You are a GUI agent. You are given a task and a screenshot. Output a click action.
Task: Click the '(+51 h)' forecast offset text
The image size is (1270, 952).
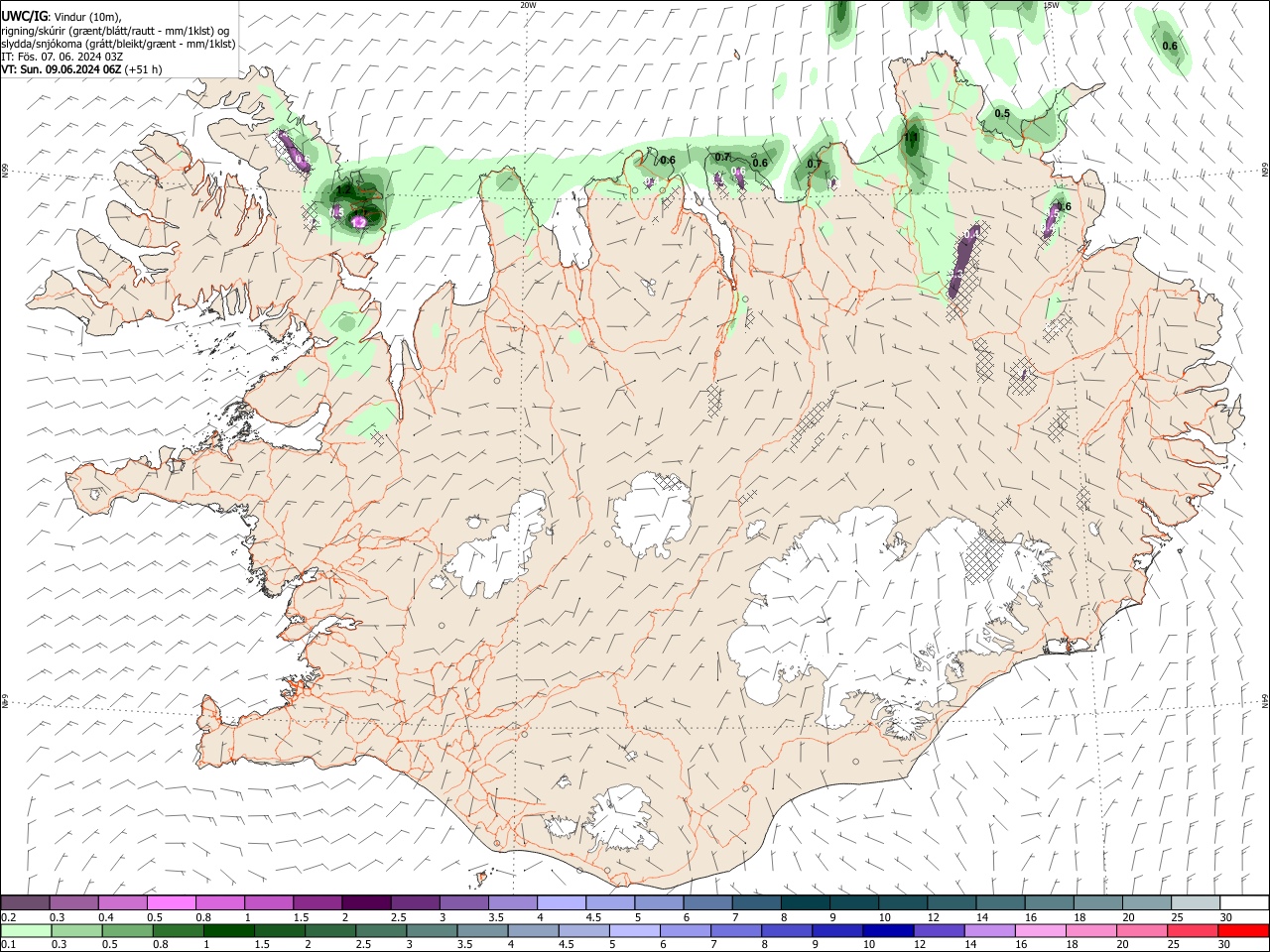tap(144, 69)
